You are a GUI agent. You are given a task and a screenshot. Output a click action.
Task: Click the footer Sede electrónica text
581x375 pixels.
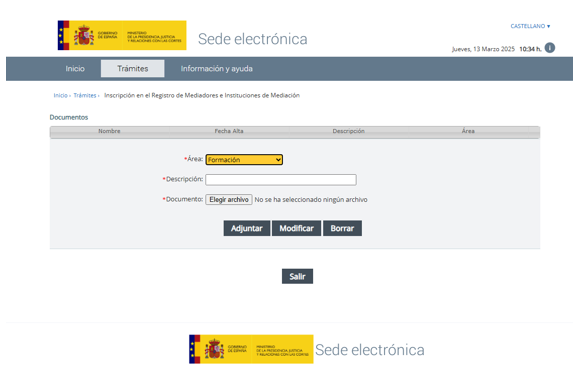[x=370, y=350]
